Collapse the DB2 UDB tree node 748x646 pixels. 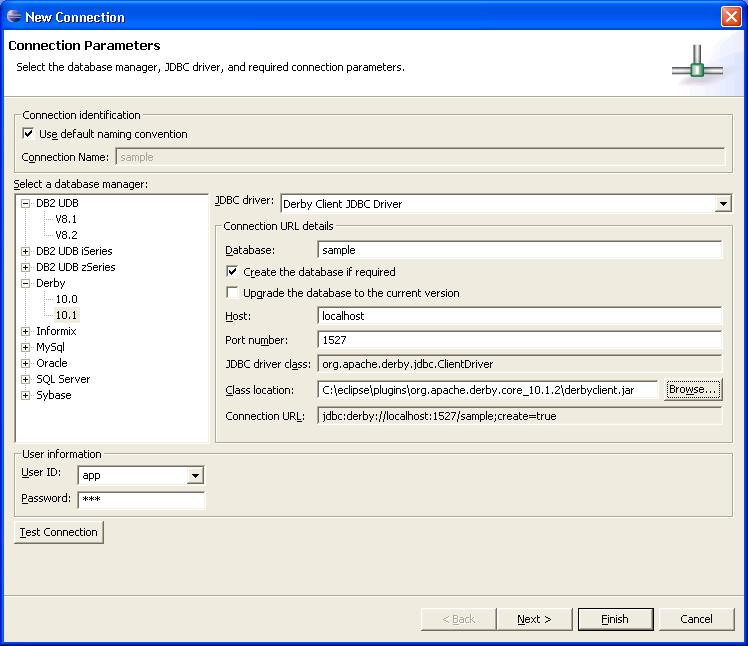pyautogui.click(x=26, y=203)
